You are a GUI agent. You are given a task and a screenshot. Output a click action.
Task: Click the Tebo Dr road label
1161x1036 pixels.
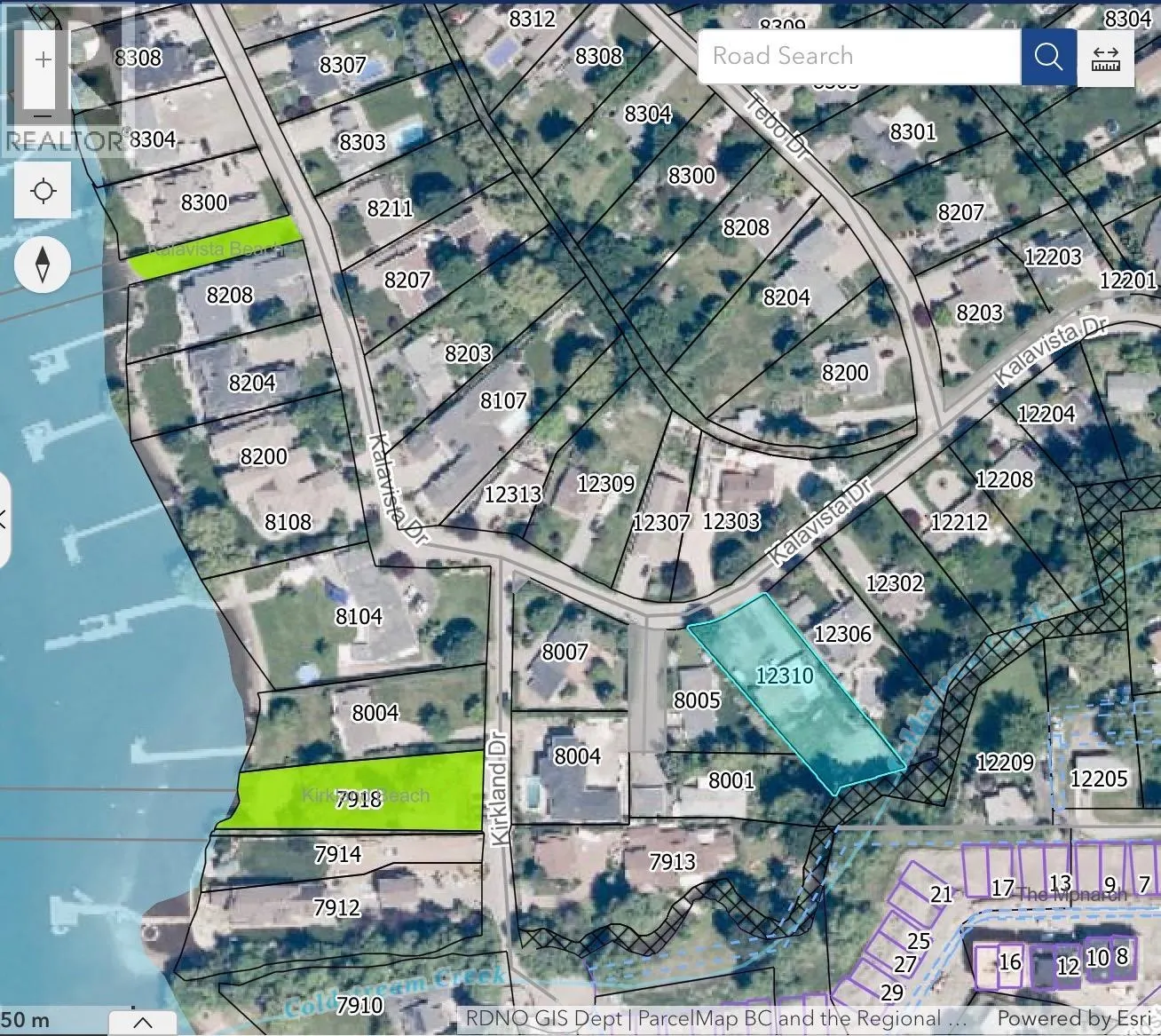tap(778, 125)
